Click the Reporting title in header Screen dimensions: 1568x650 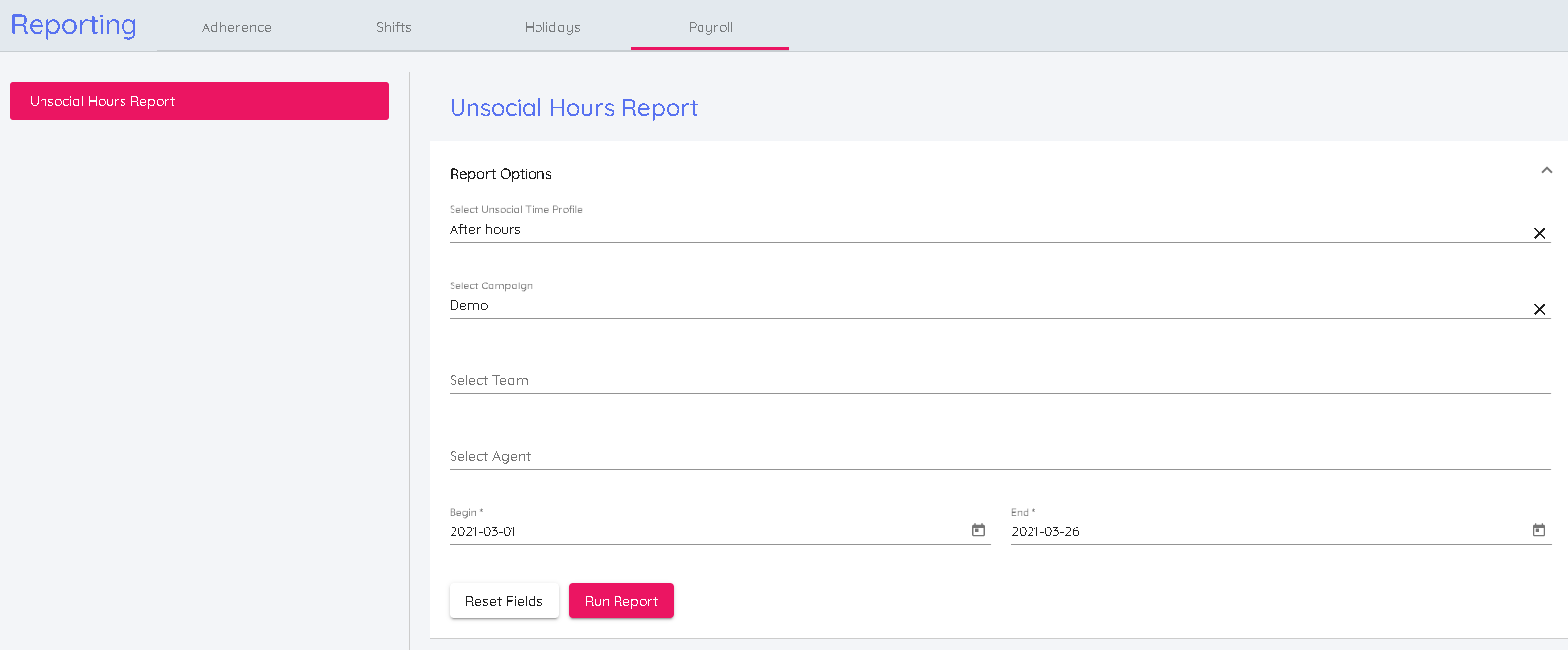[74, 25]
